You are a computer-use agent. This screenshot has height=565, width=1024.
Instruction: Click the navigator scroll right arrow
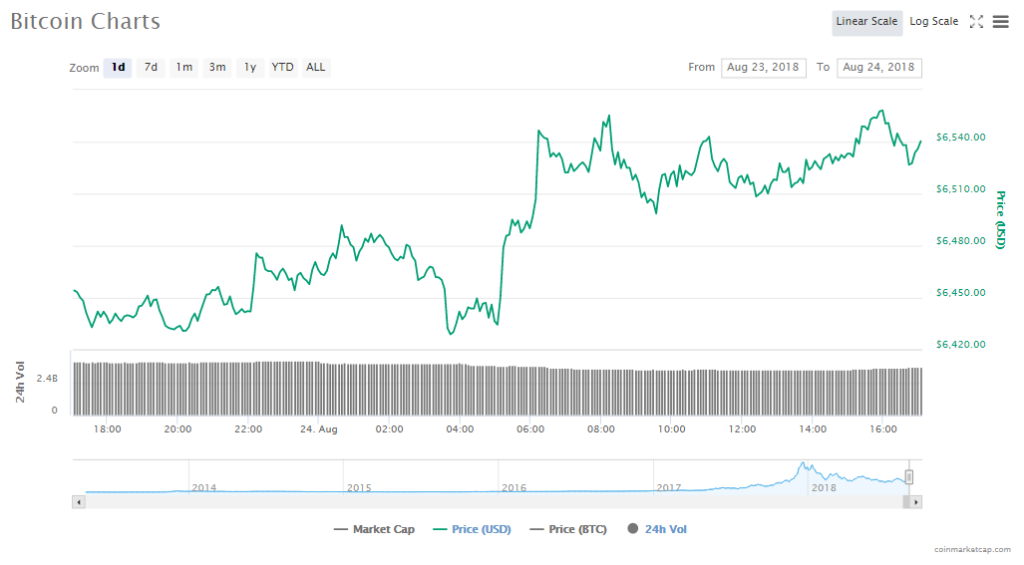point(916,501)
